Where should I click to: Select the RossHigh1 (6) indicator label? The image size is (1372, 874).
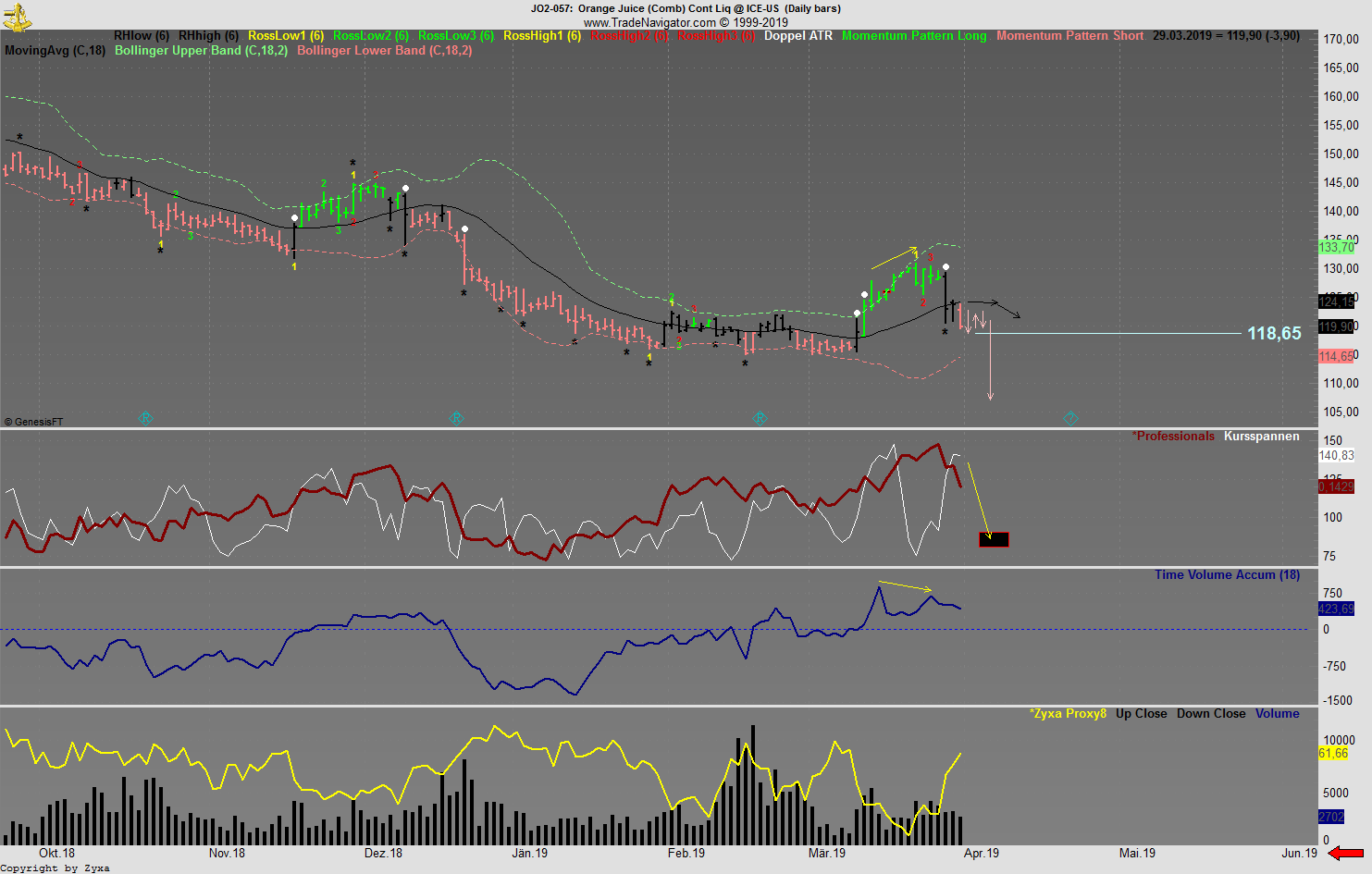pos(542,36)
